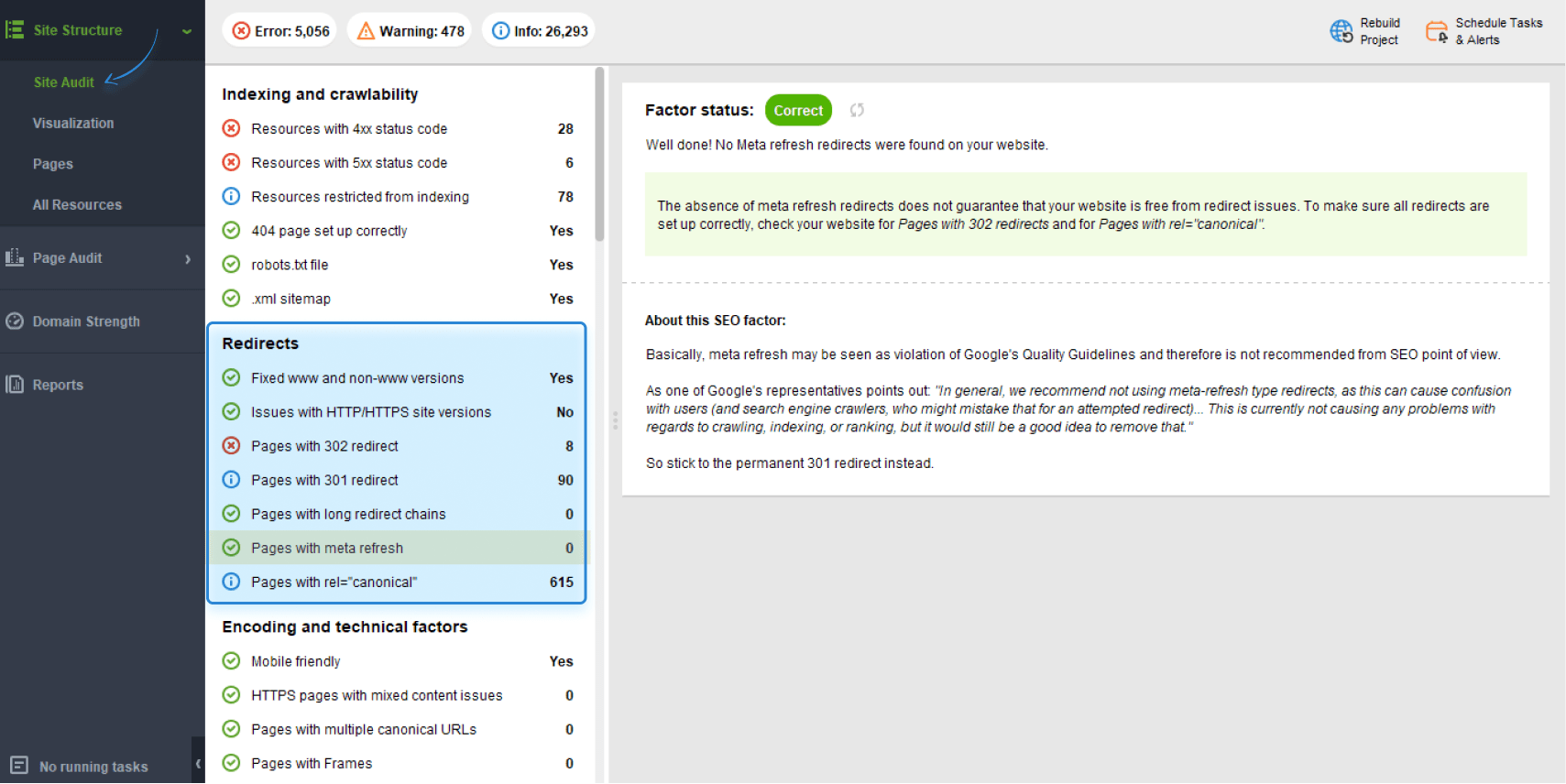Click the check icon for Pages with meta refresh
This screenshot has height=784, width=1566.
pyautogui.click(x=231, y=547)
